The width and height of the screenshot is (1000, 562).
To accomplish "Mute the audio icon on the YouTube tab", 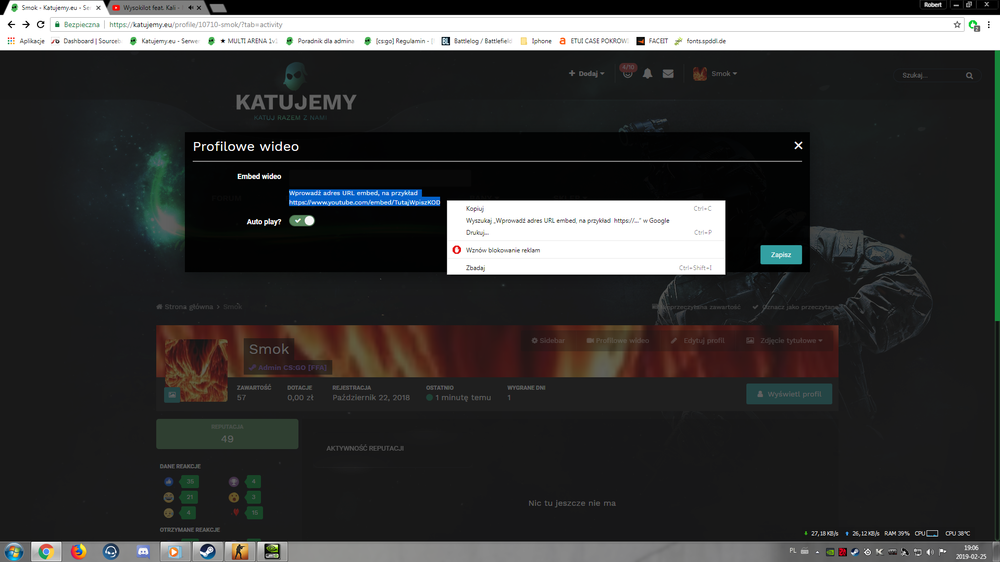I will tap(190, 8).
